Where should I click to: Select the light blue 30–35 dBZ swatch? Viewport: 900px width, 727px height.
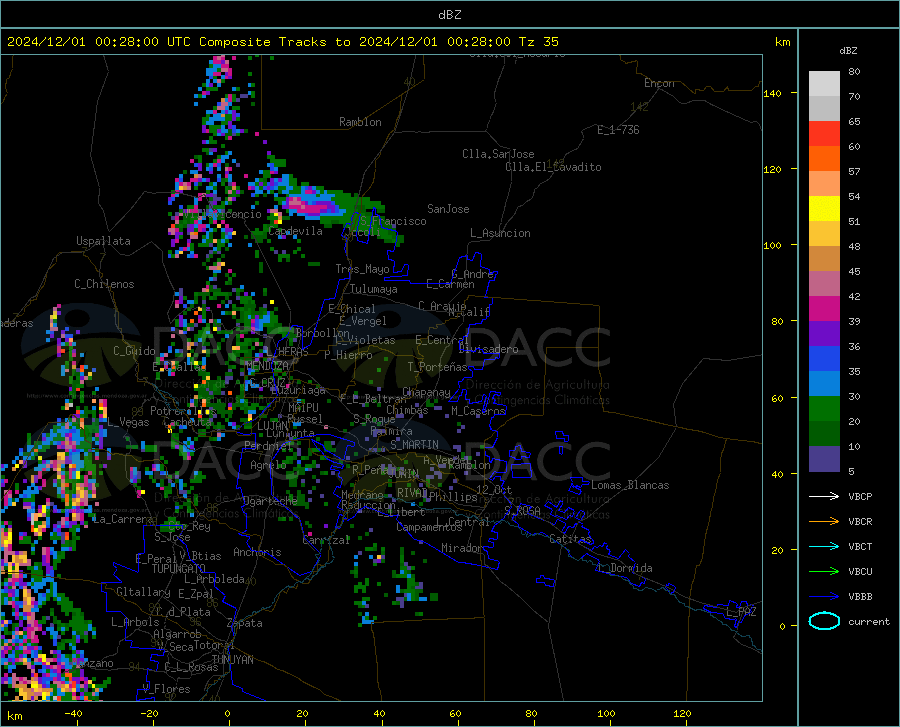(824, 384)
